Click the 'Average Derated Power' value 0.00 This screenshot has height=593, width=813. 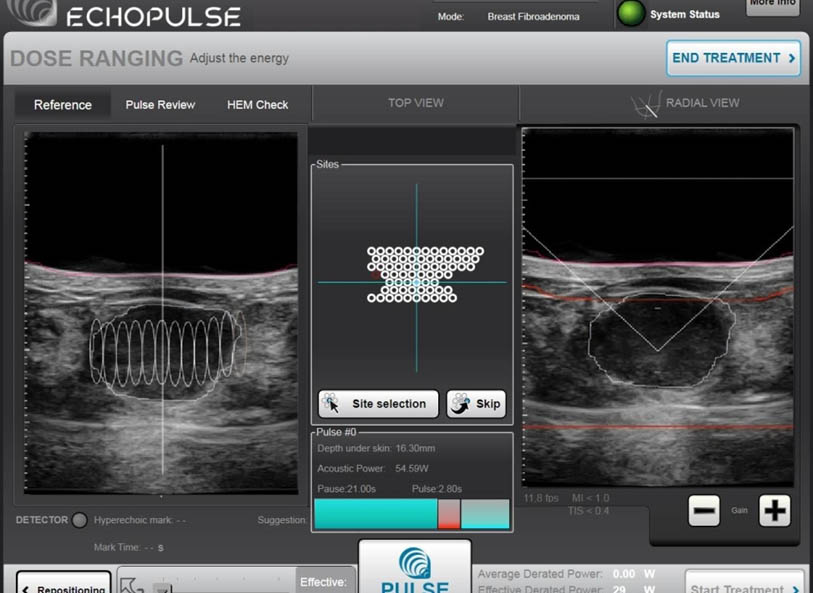pos(624,574)
